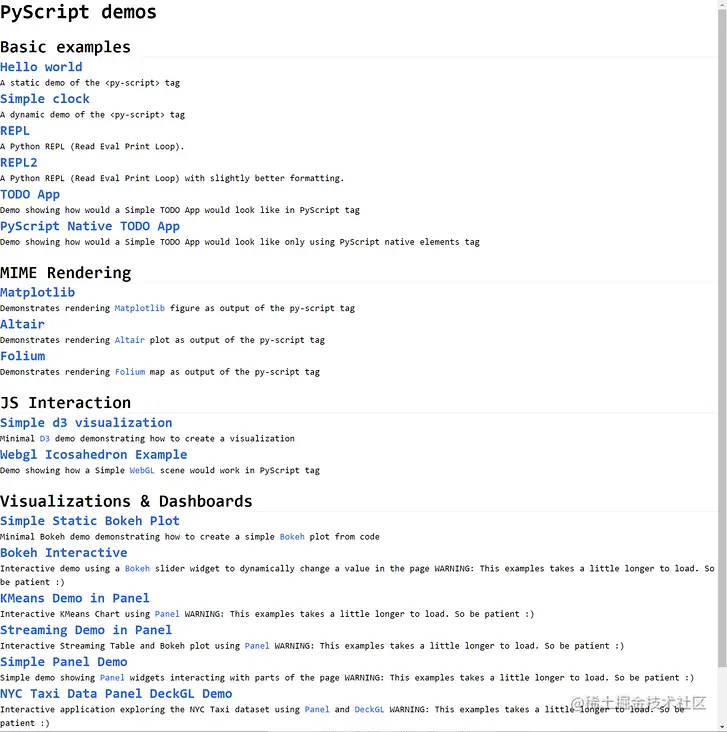
Task: Open the Altair demo heading link
Action: point(22,324)
